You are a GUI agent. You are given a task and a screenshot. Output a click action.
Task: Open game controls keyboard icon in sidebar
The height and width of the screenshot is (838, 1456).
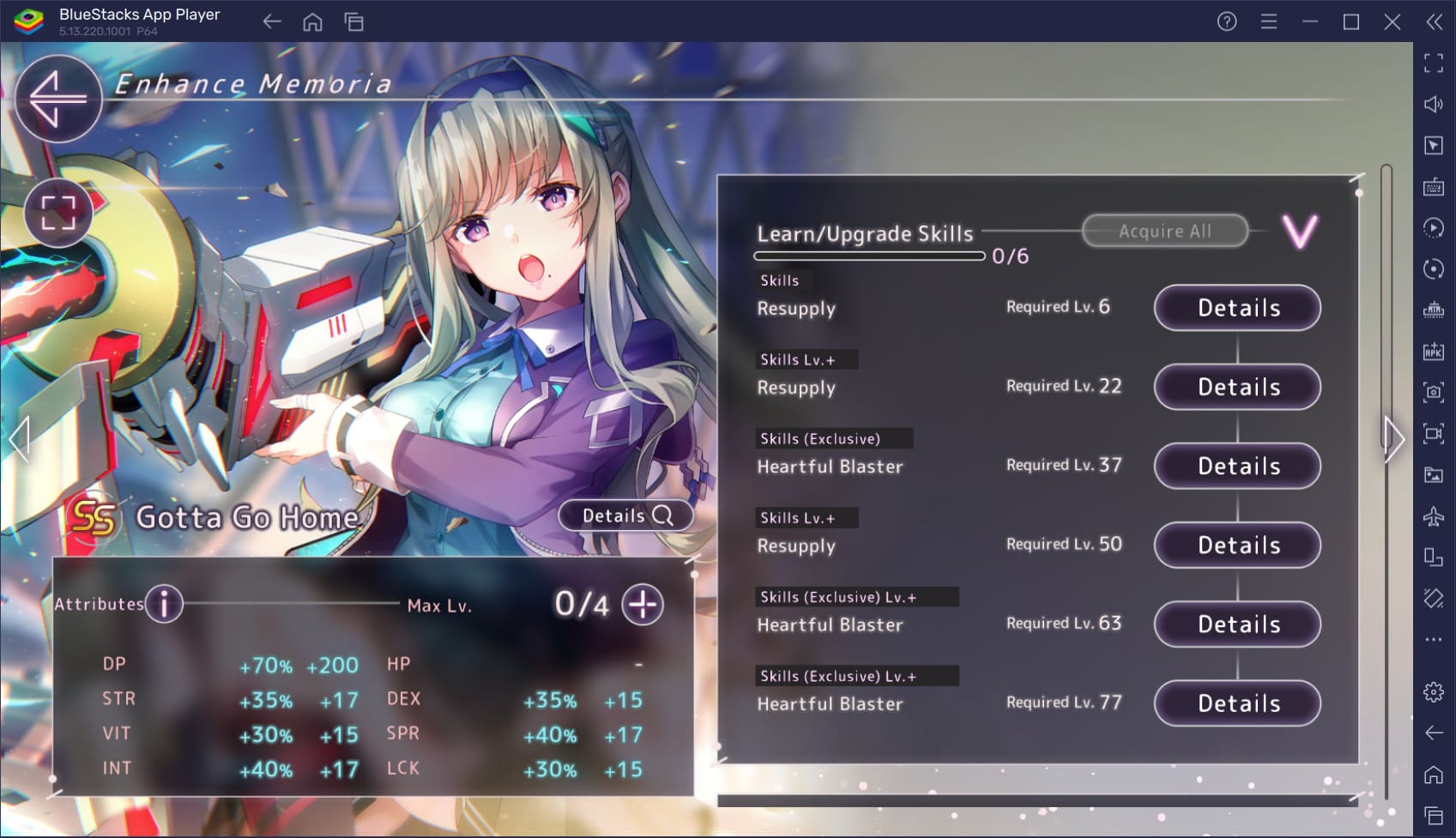1433,186
